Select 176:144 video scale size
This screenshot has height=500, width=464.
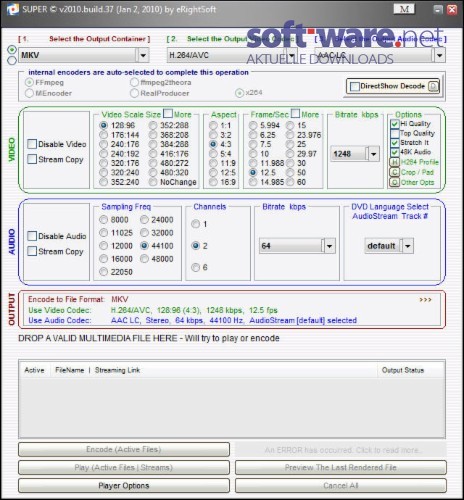coord(104,135)
